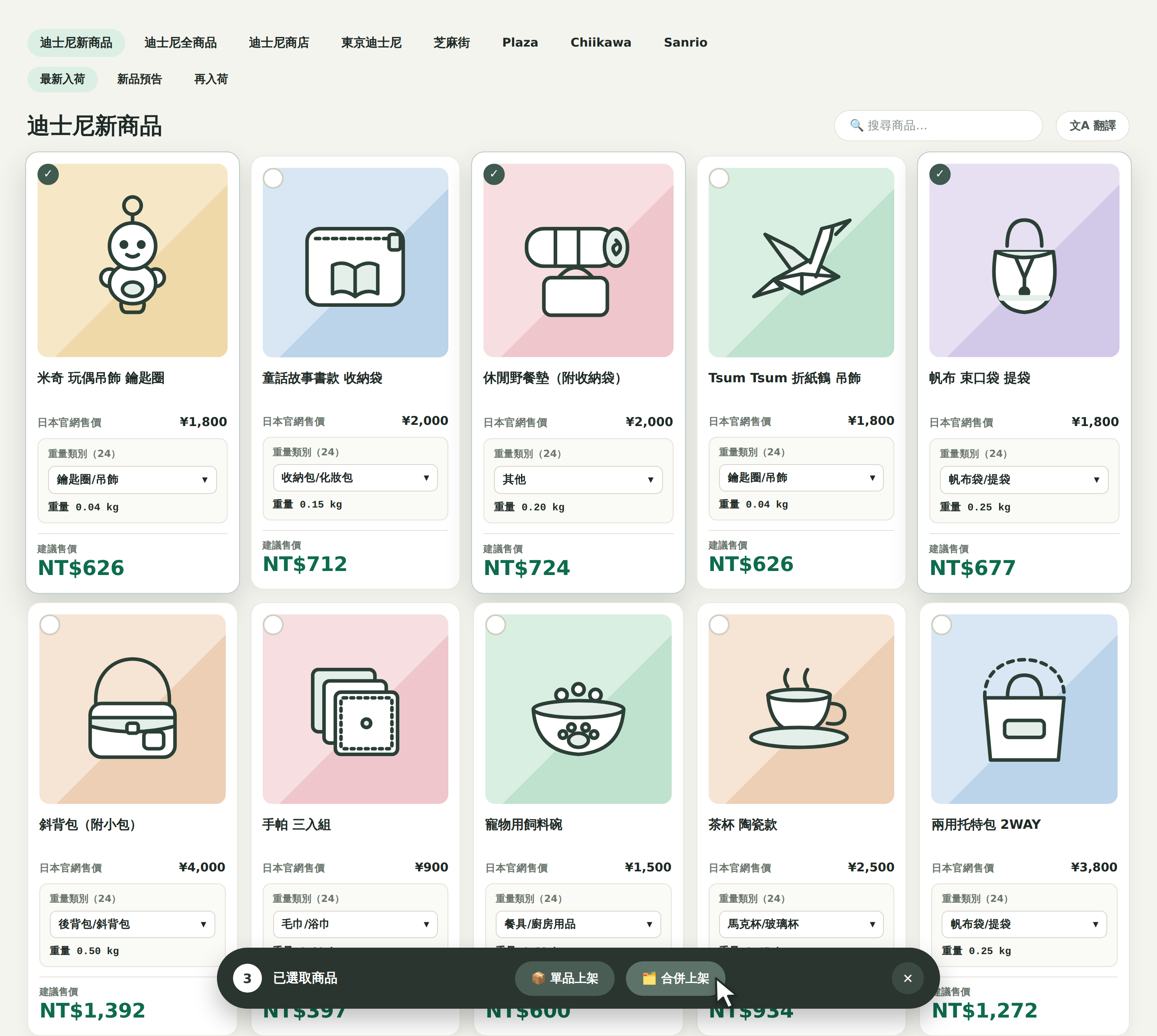Click the 搜尋商品 search field

click(x=938, y=125)
